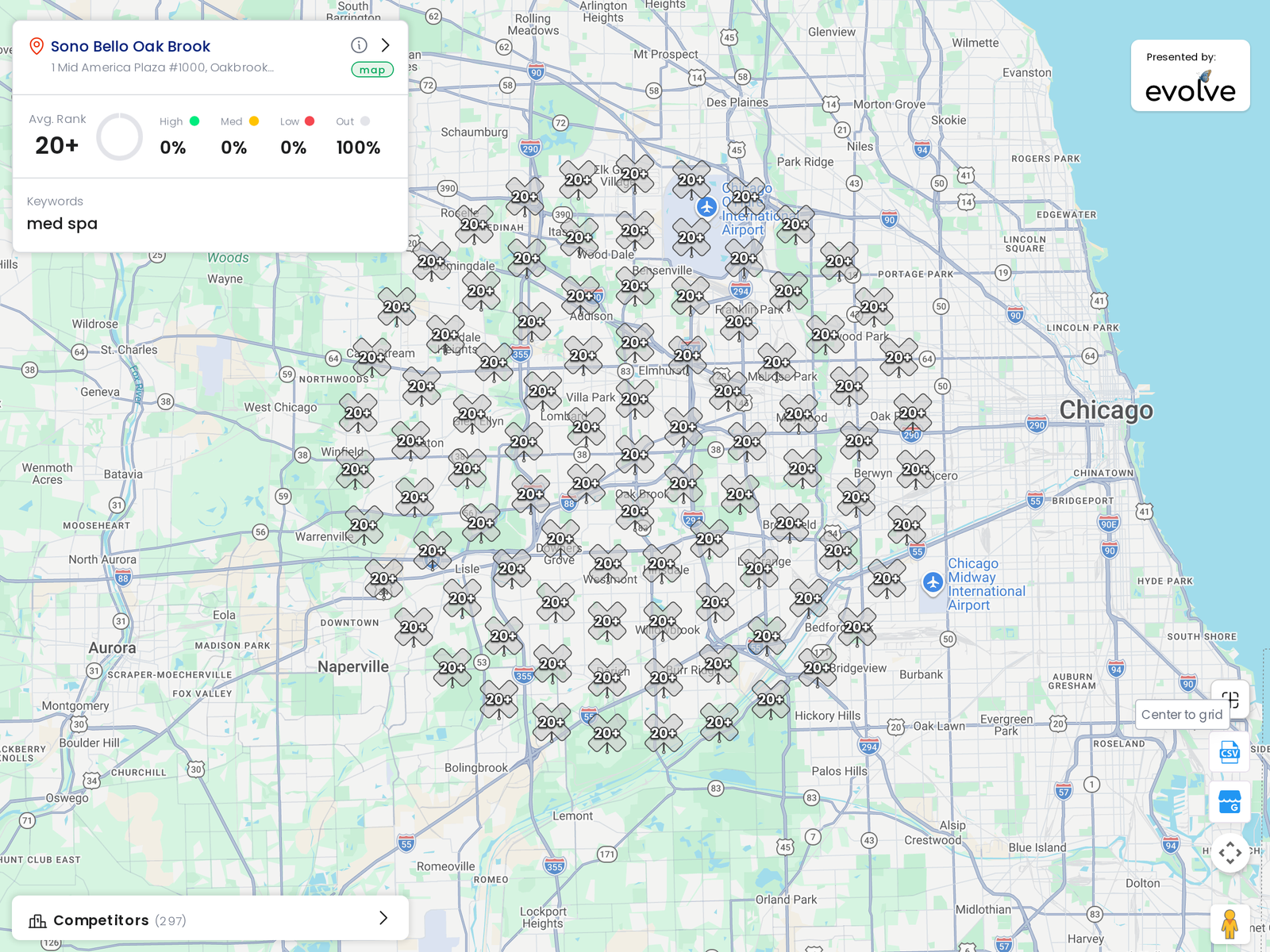Click the Avg. Rank 20+ value
The width and height of the screenshot is (1270, 952).
[57, 145]
